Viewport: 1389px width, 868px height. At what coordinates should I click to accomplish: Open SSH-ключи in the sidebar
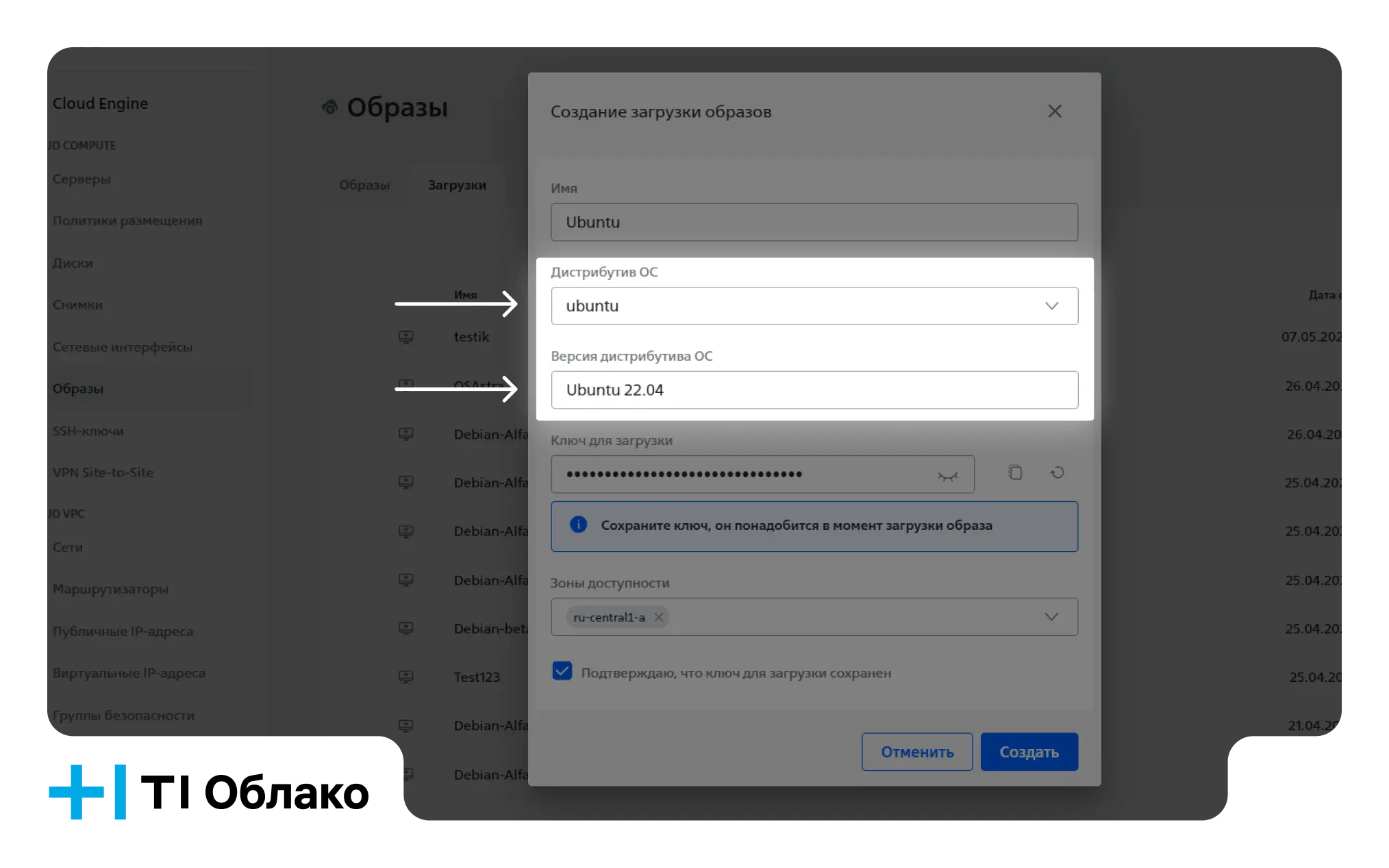(88, 431)
